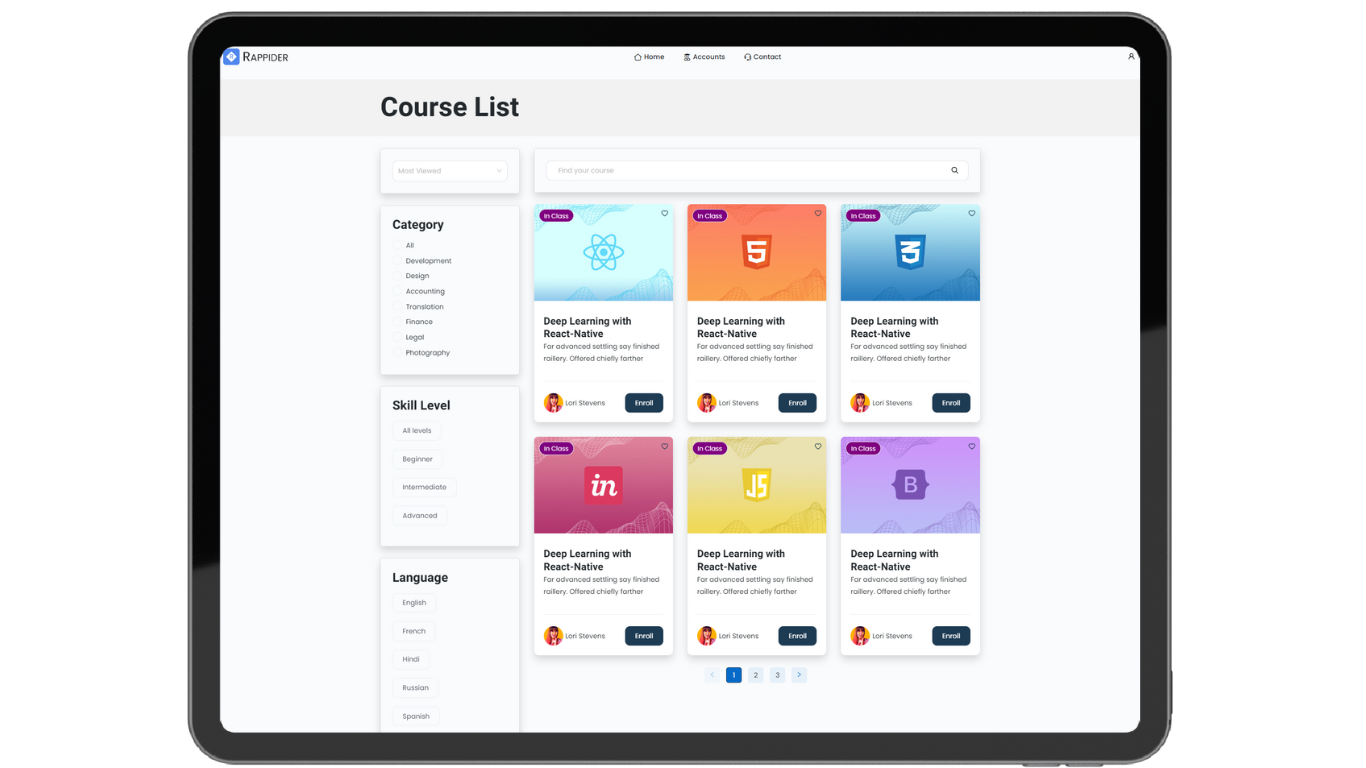
Task: Select the All levels skill filter
Action: [x=417, y=431]
